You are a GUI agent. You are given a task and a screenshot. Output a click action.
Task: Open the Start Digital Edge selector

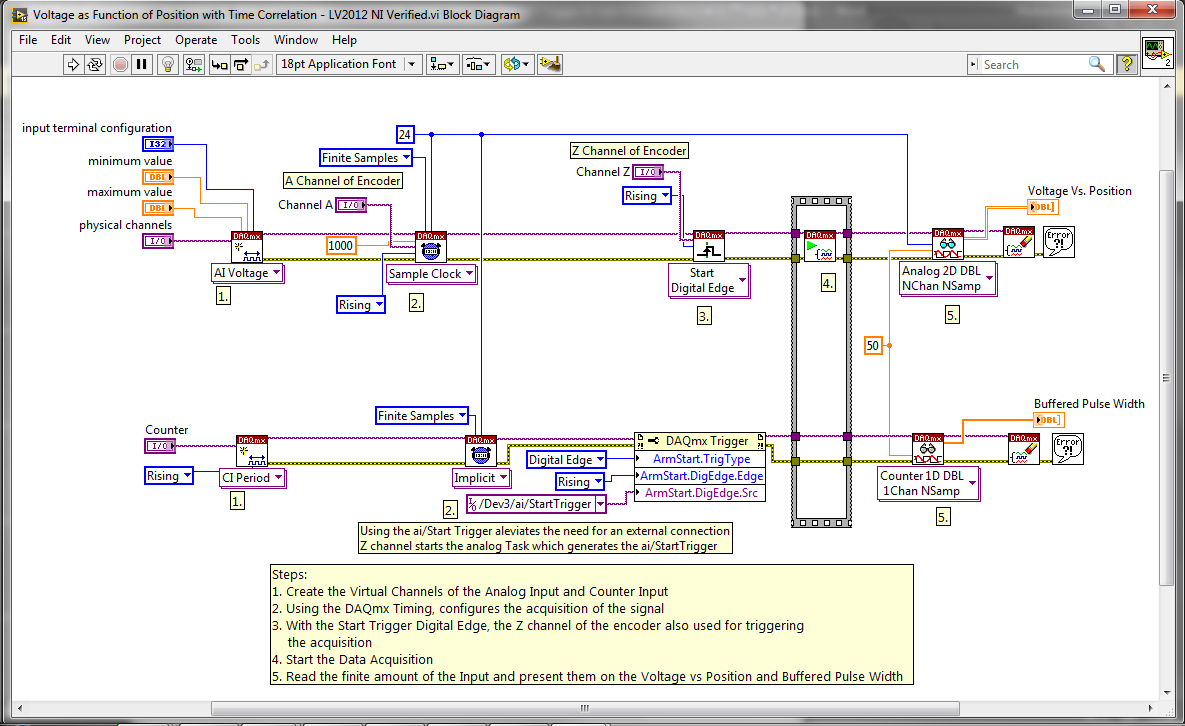[x=709, y=280]
